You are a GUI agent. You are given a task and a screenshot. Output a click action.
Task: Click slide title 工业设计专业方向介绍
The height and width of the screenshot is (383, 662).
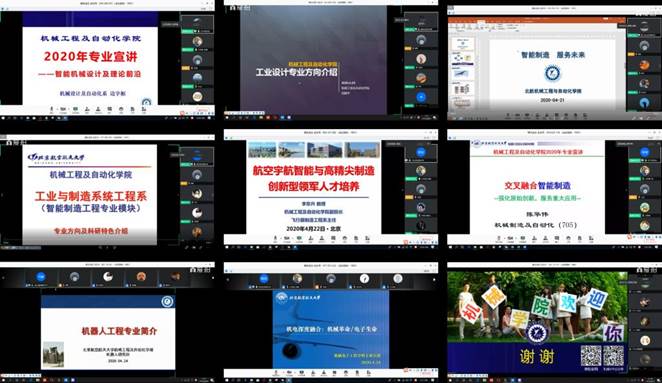(296, 72)
